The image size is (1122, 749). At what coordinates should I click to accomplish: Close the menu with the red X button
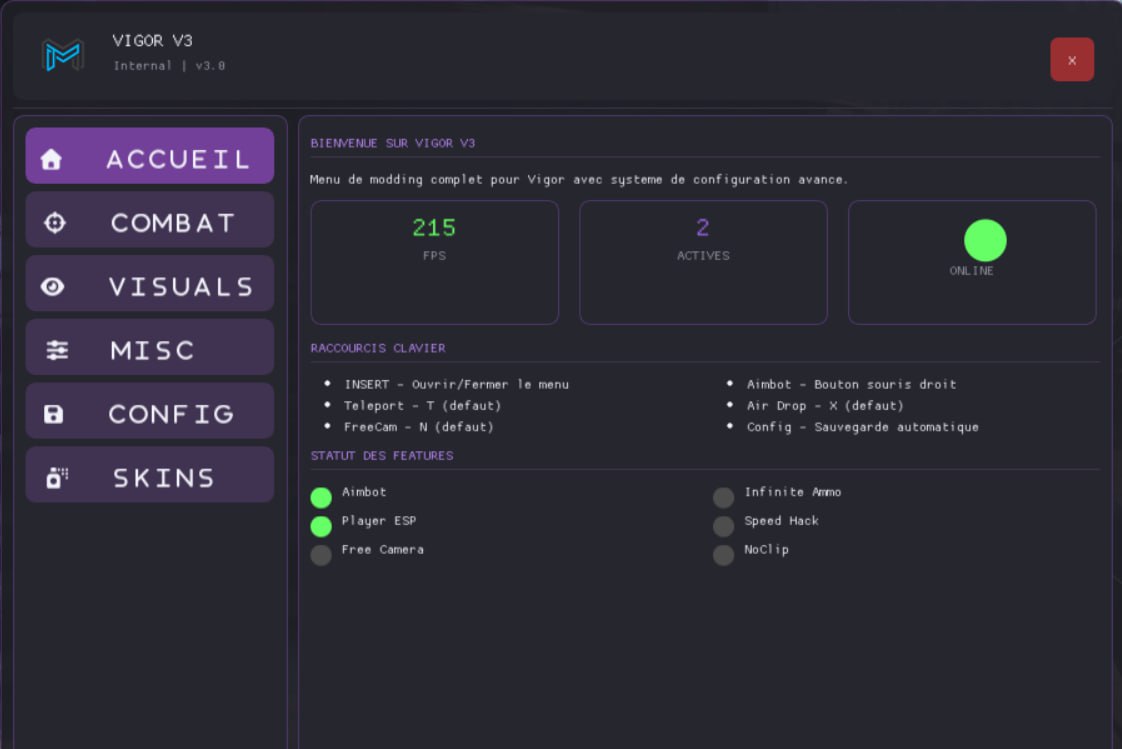point(1071,60)
